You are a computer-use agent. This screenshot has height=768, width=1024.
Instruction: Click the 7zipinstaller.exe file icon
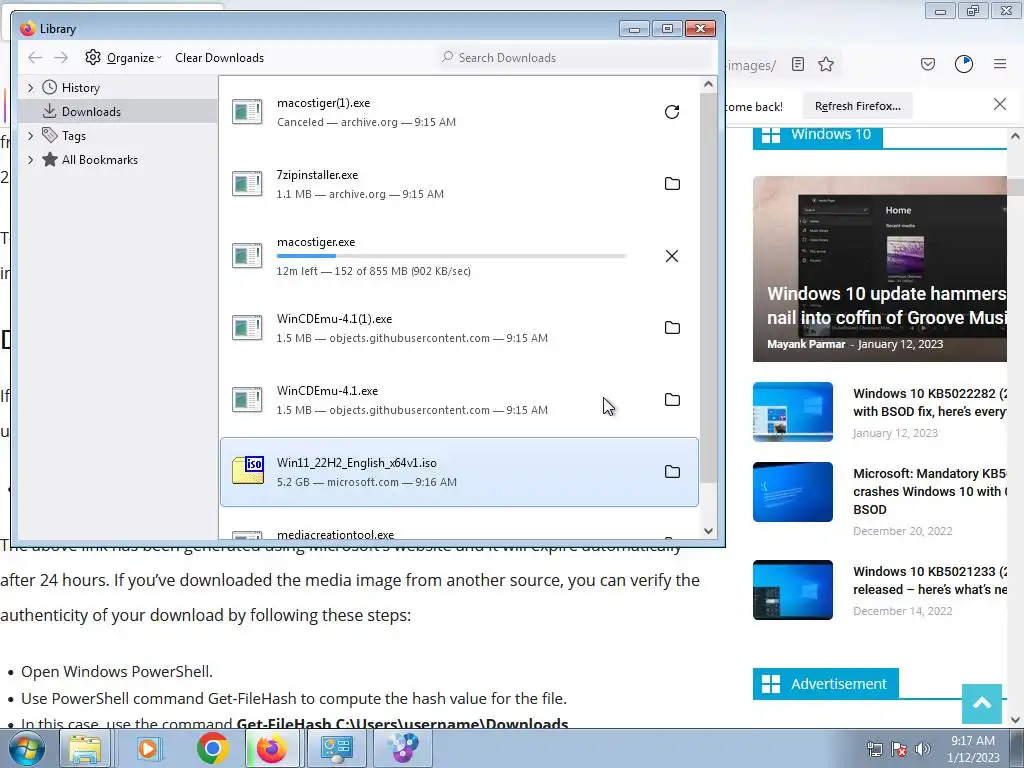(x=248, y=184)
